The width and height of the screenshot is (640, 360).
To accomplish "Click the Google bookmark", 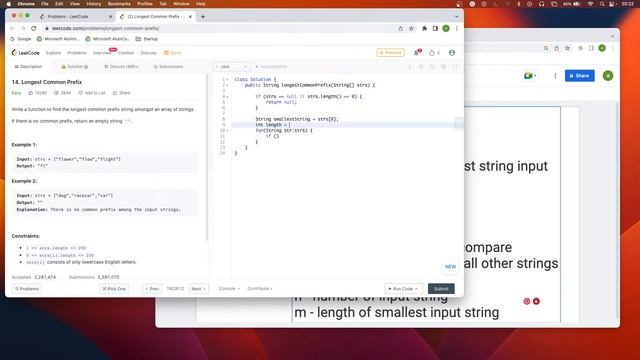I will 21,39.
